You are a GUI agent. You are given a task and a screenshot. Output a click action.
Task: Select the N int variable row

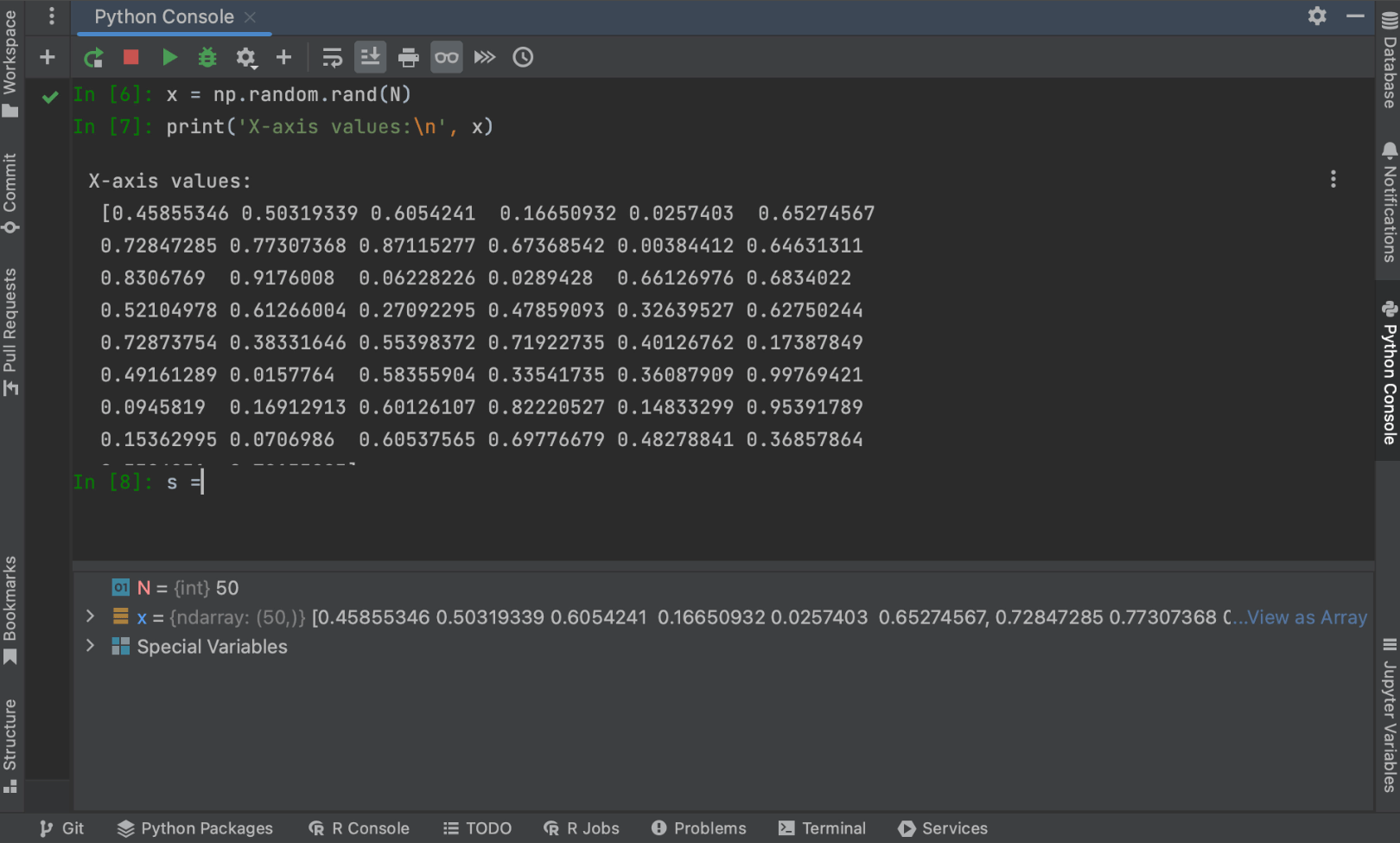(187, 588)
